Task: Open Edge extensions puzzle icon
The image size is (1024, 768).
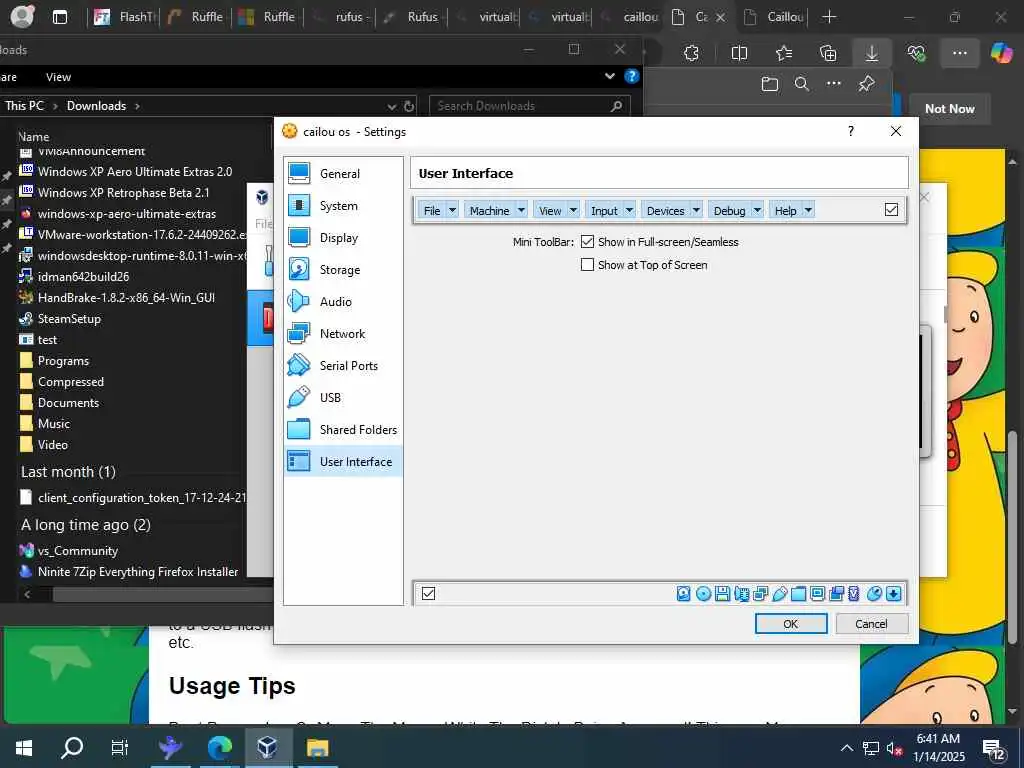Action: [x=692, y=54]
